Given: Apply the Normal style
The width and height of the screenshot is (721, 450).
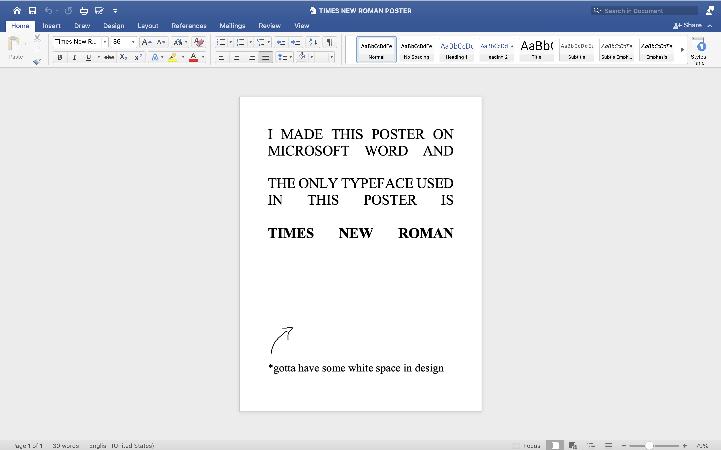Looking at the screenshot, I should 376,50.
